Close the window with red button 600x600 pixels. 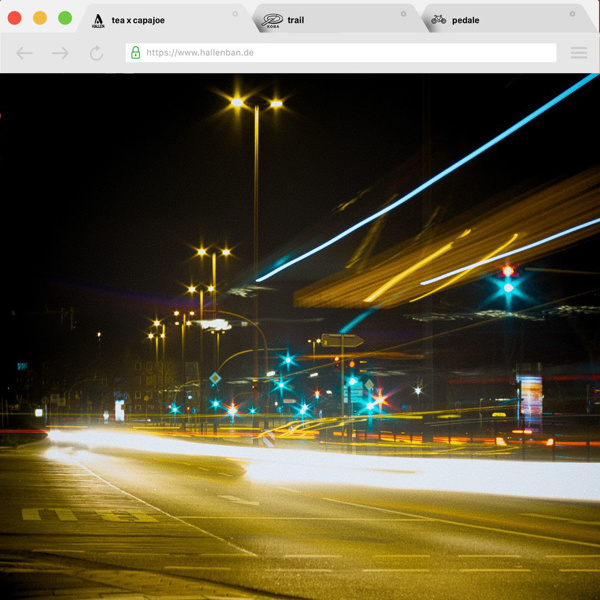[x=15, y=18]
